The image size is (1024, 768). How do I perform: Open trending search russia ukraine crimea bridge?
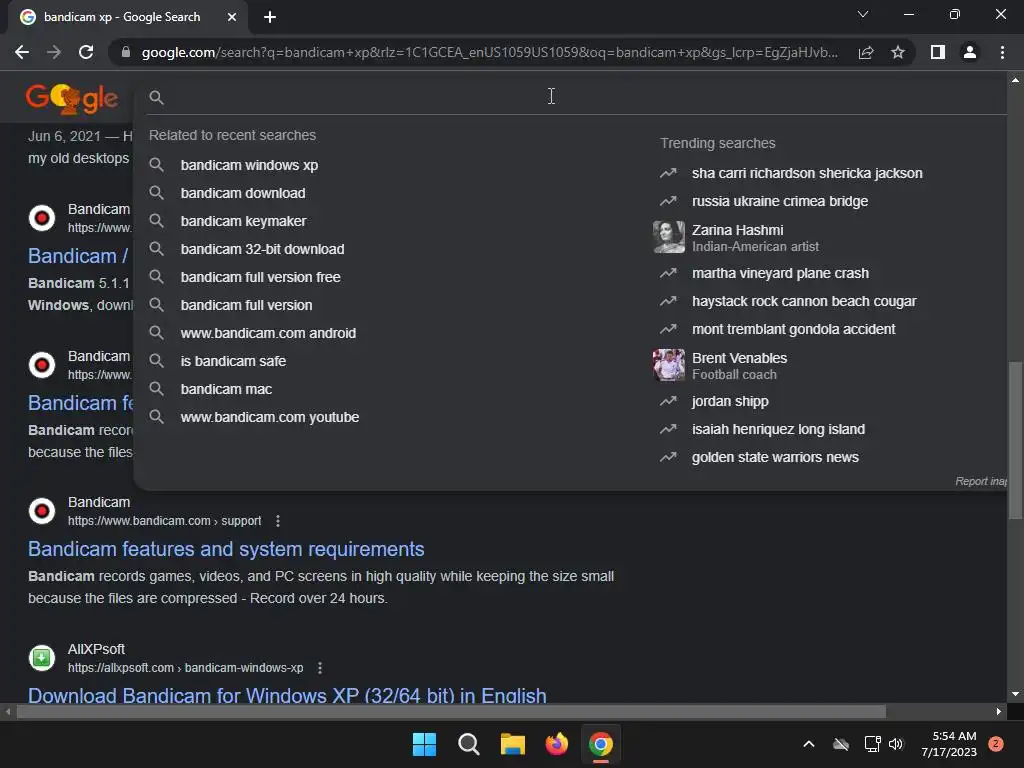tap(780, 201)
